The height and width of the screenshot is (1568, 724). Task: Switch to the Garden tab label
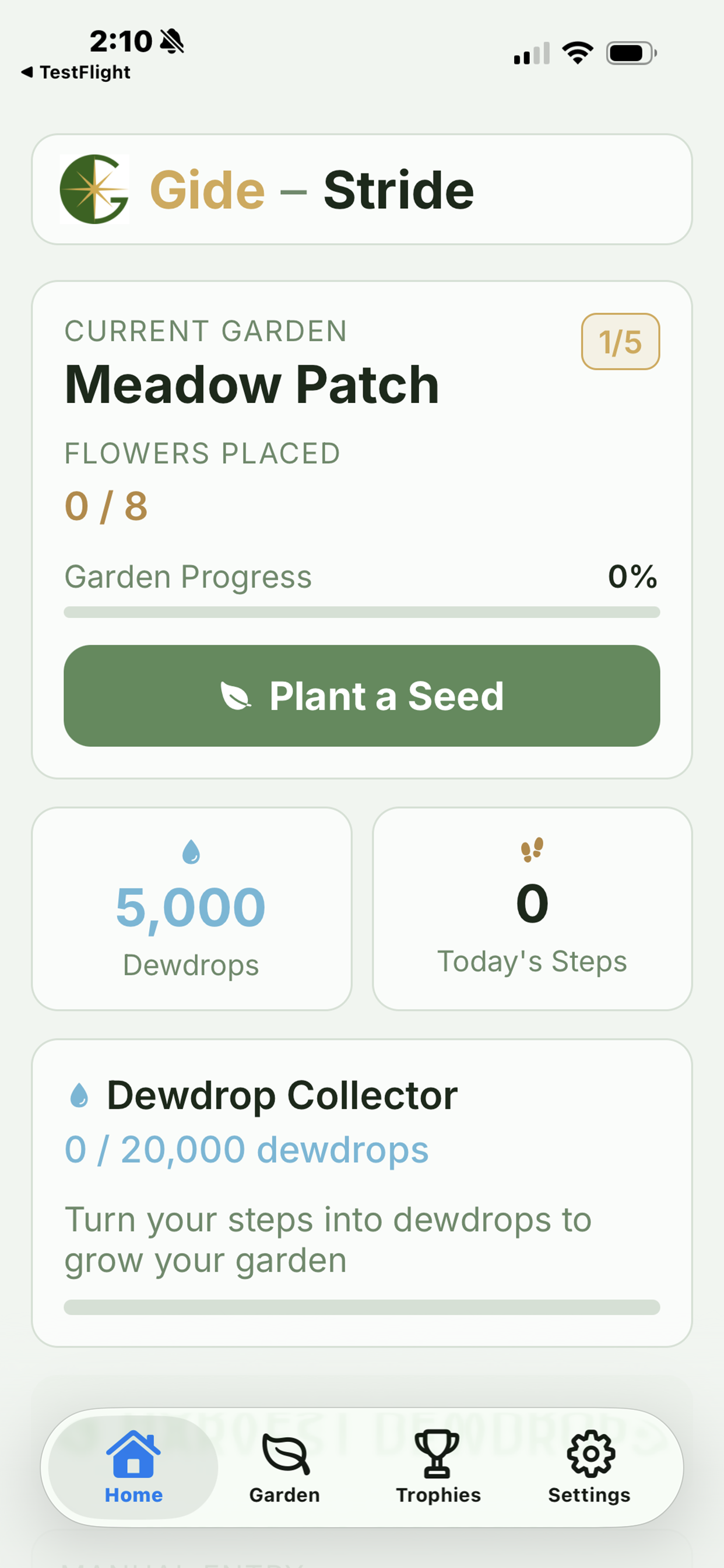point(284,1495)
